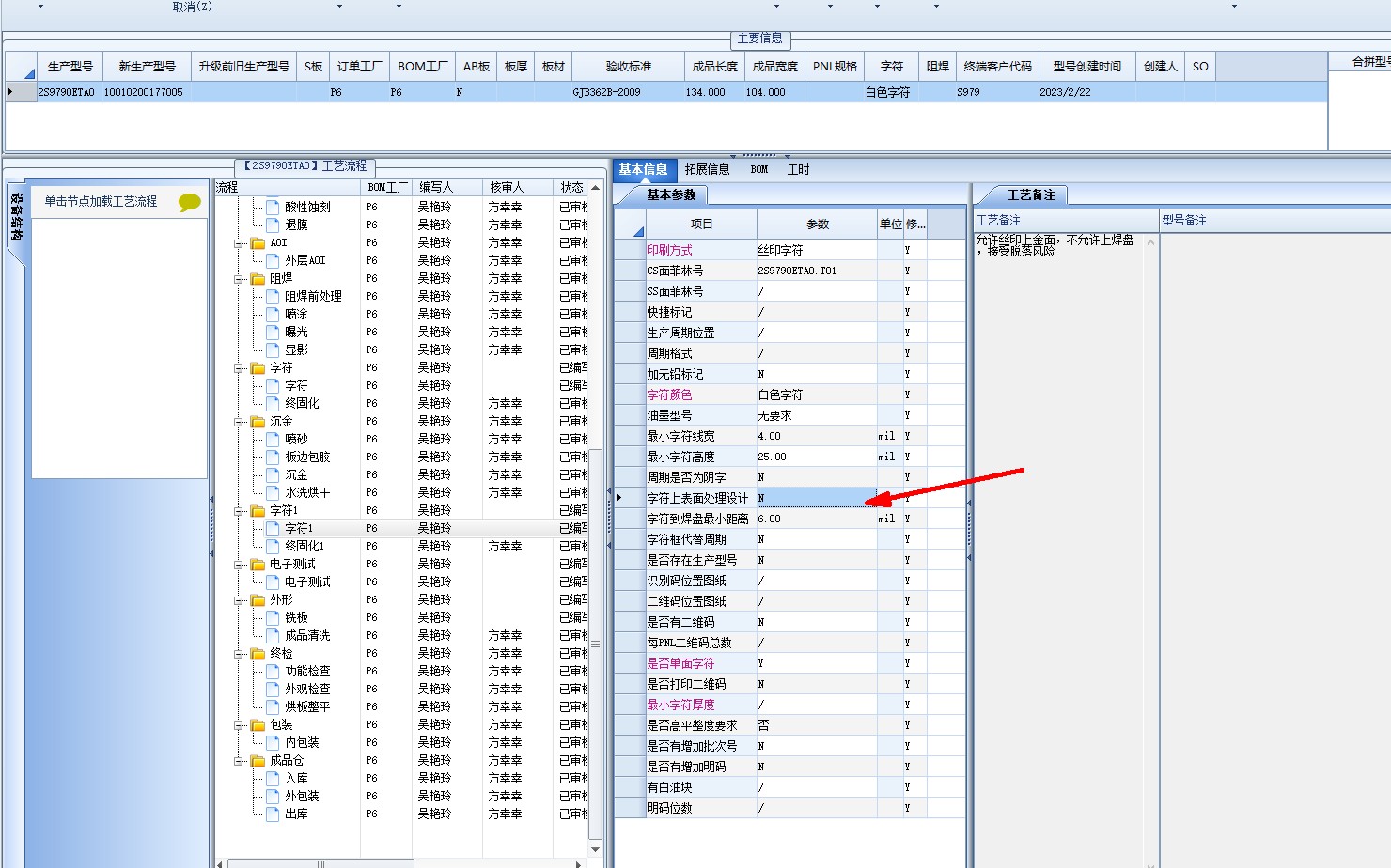This screenshot has height=868, width=1391.
Task: Click the document icon beside 酸性蚀刻
Action: [273, 207]
